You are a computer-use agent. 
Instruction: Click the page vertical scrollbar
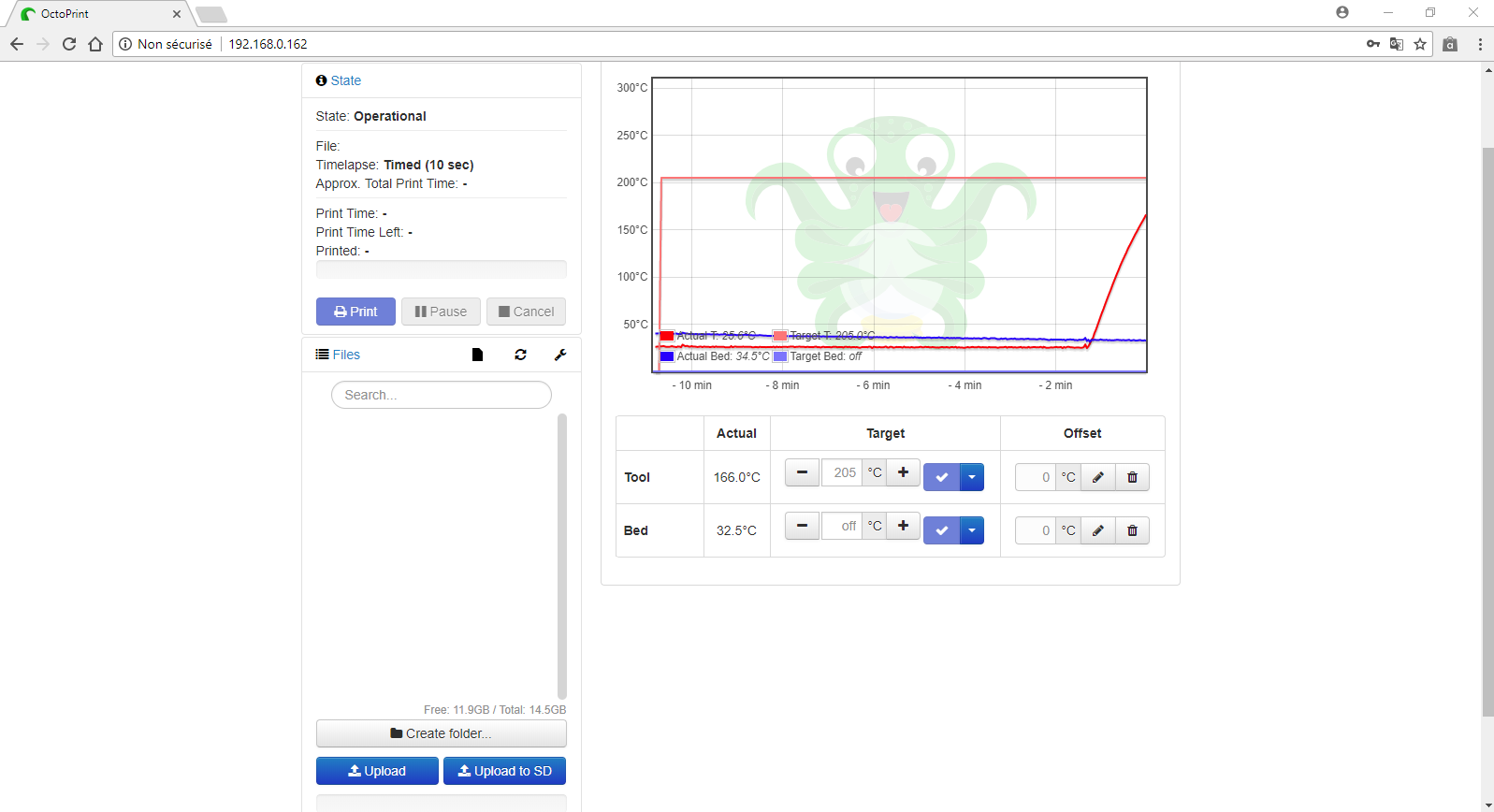pos(1487,430)
